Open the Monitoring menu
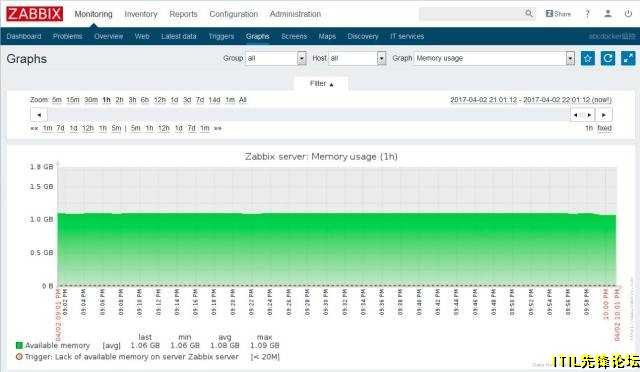Viewport: 640px width, 372px height. pyautogui.click(x=93, y=14)
